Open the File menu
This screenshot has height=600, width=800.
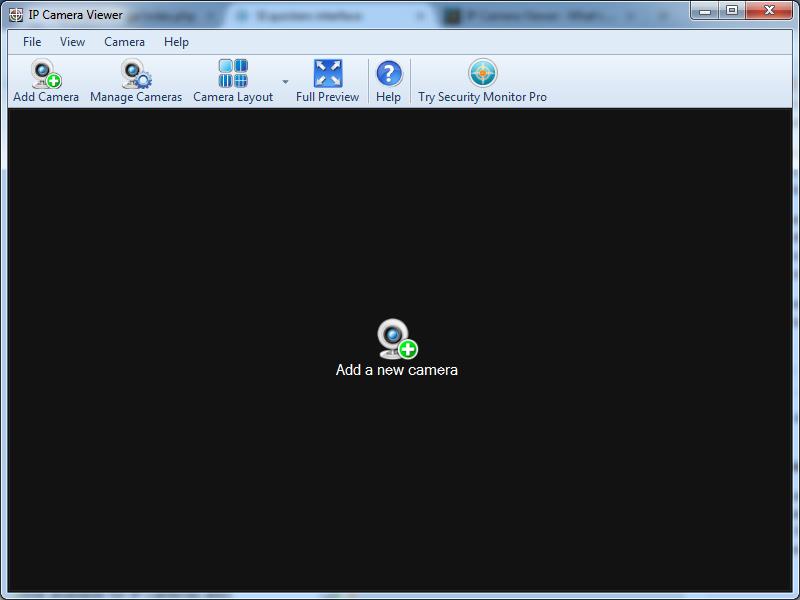click(31, 42)
